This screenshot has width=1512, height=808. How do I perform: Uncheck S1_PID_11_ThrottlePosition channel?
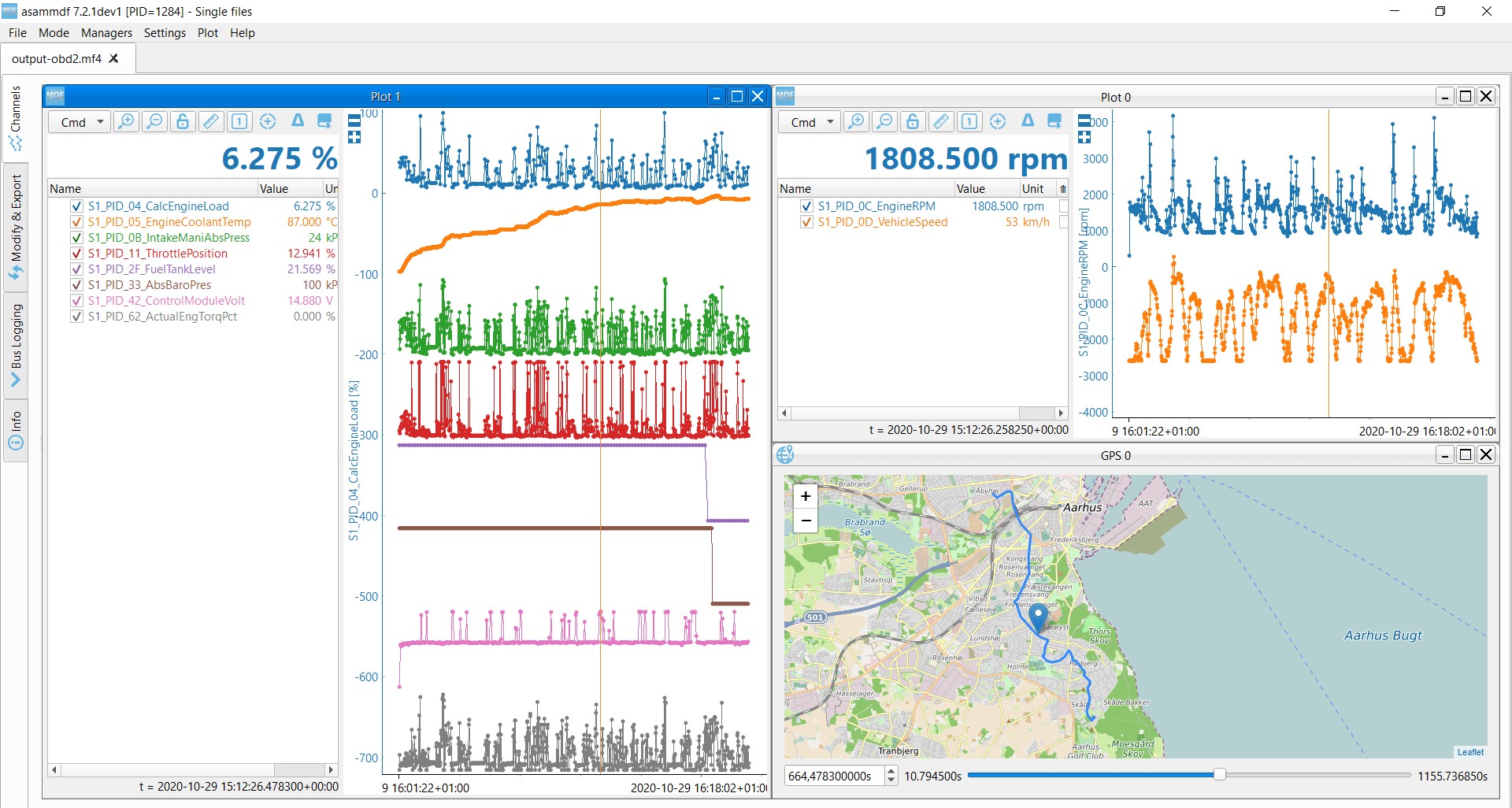[76, 254]
